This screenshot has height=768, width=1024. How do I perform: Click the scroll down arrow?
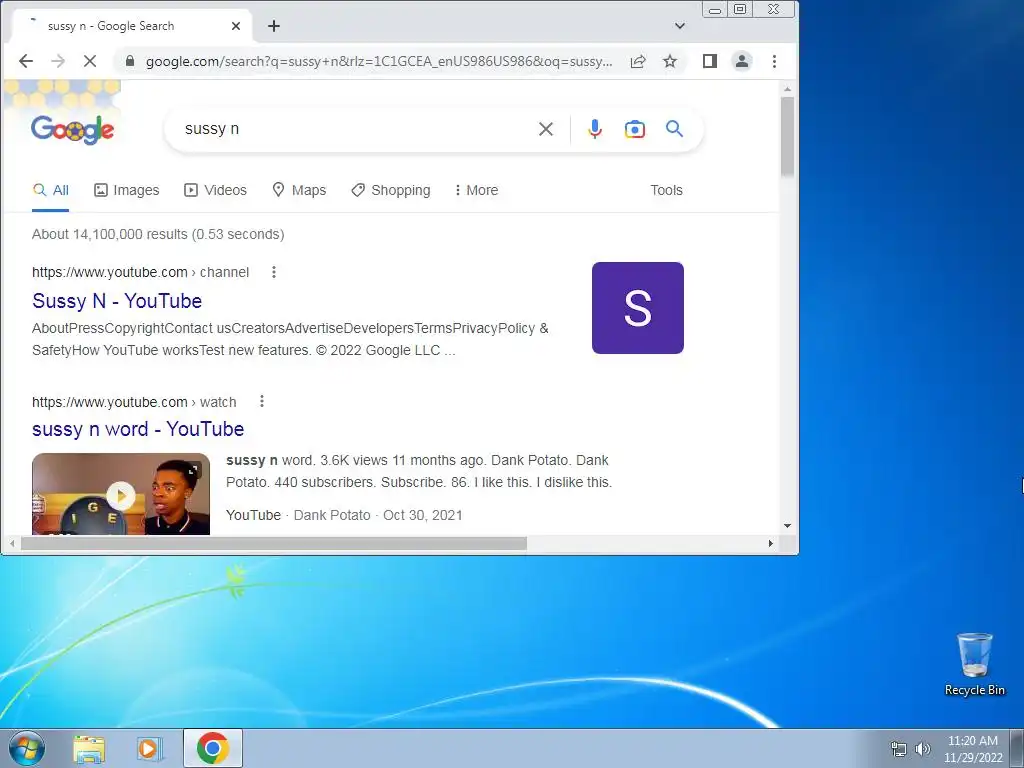tap(787, 526)
